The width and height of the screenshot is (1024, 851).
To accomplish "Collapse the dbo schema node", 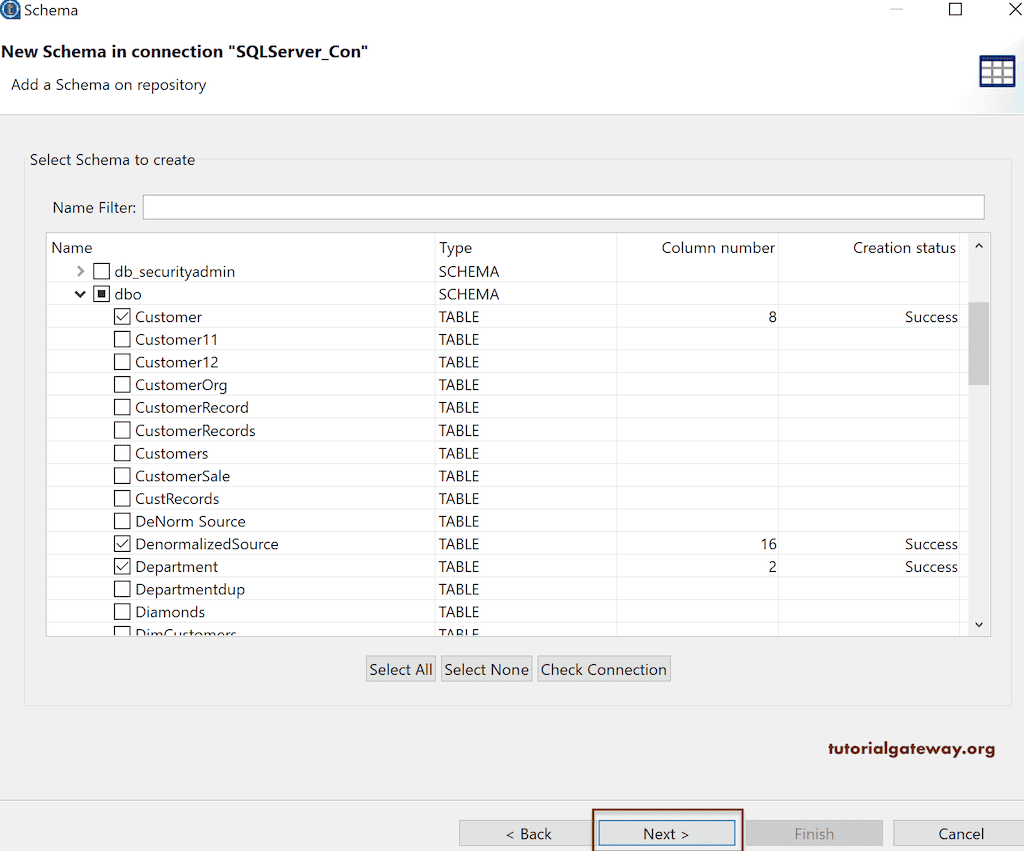I will point(80,293).
